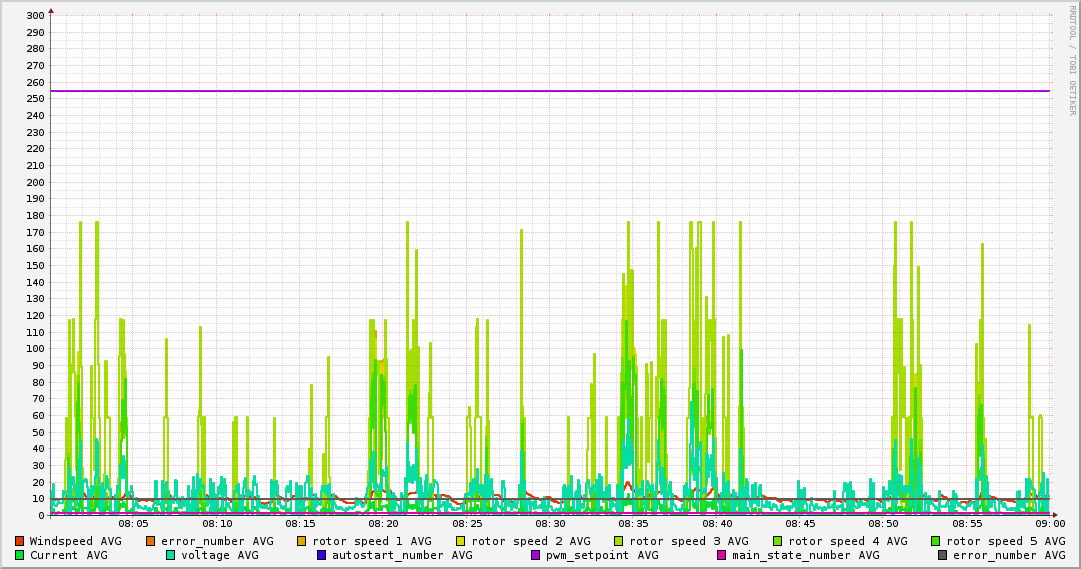Click the rotor speed 3 AVG legend swatch
The width and height of the screenshot is (1081, 569).
point(619,541)
